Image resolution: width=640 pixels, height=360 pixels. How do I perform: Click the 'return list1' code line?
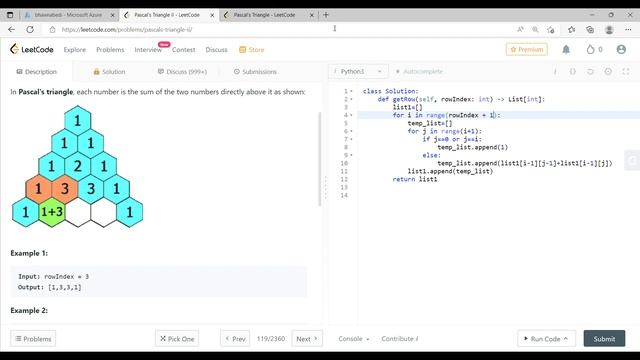coord(415,179)
